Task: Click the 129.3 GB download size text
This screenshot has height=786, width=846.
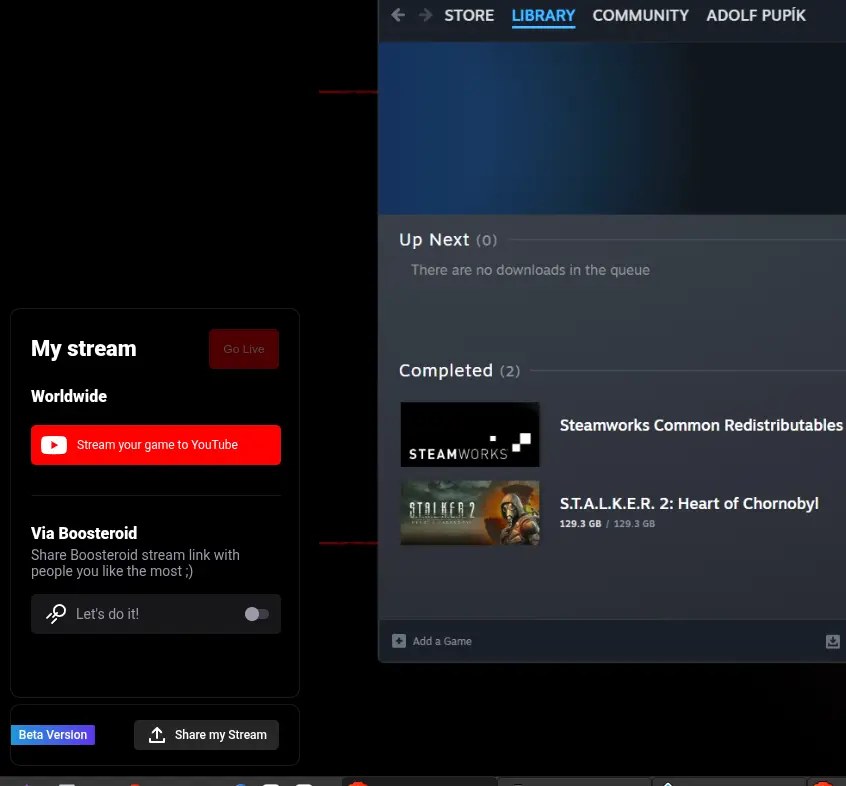Action: 580,523
